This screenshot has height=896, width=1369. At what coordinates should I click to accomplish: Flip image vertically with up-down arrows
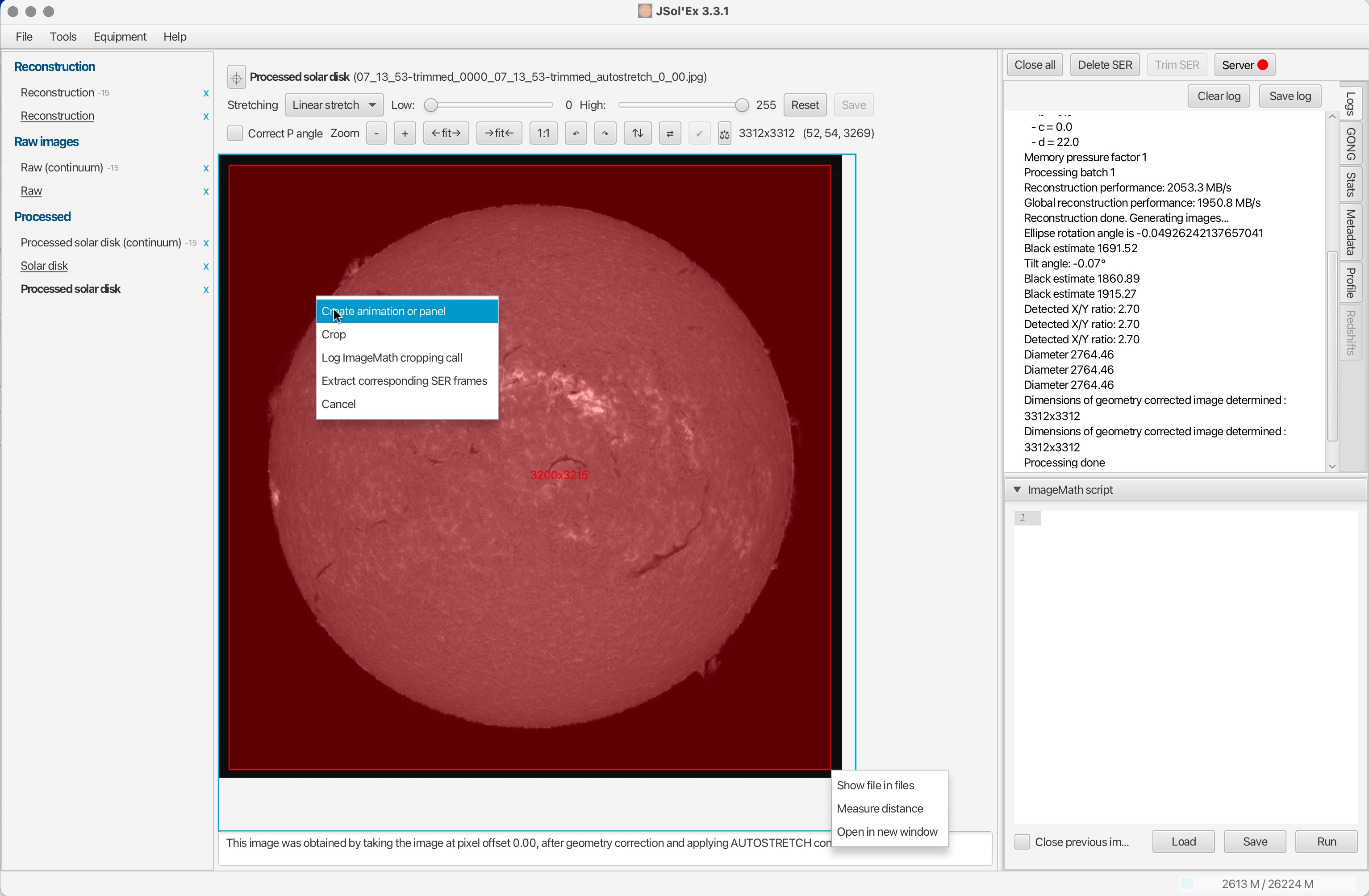(x=637, y=133)
